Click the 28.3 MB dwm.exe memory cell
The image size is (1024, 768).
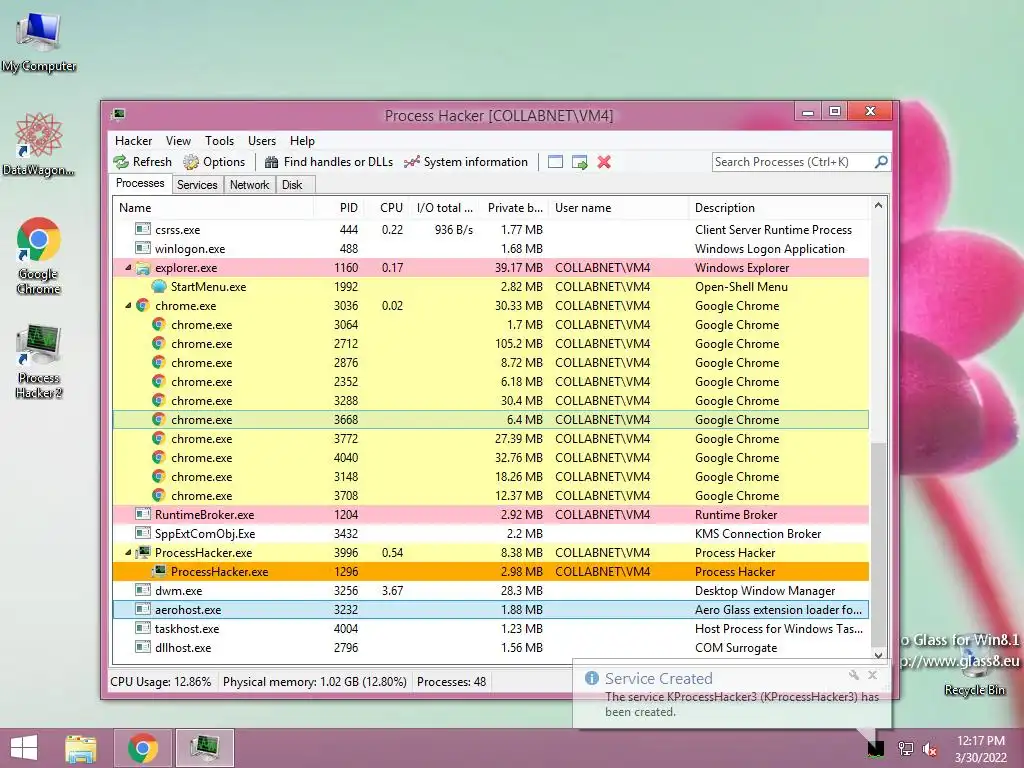click(x=520, y=590)
